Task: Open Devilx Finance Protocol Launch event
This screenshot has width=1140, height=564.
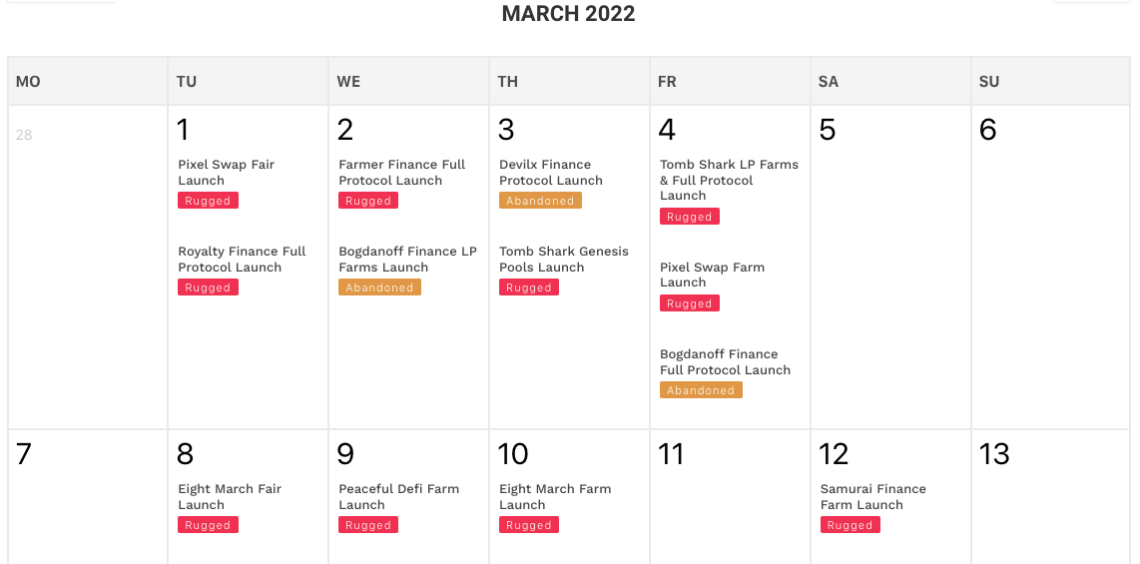Action: pyautogui.click(x=551, y=172)
